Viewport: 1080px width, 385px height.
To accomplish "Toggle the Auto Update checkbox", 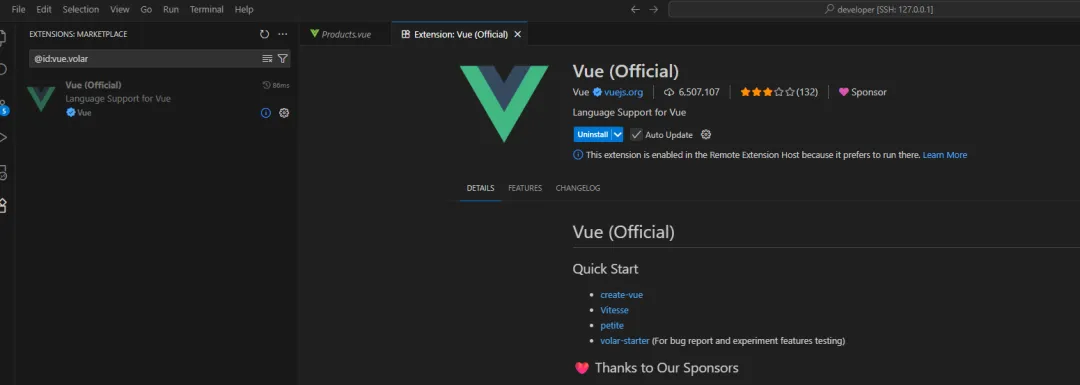I will pyautogui.click(x=636, y=134).
